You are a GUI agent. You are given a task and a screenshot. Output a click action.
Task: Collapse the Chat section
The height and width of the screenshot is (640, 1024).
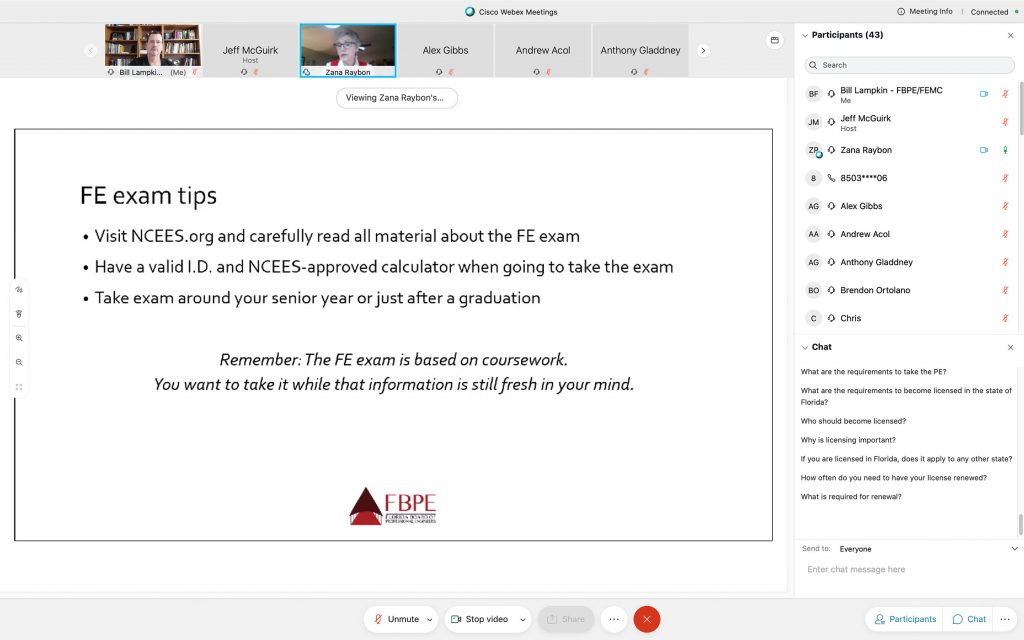[806, 347]
